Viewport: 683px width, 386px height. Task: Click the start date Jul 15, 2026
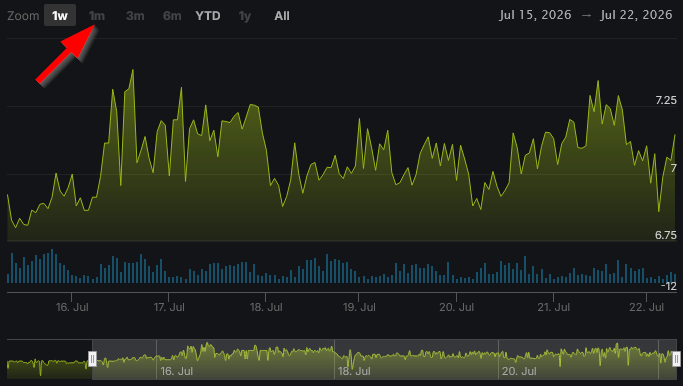(535, 15)
